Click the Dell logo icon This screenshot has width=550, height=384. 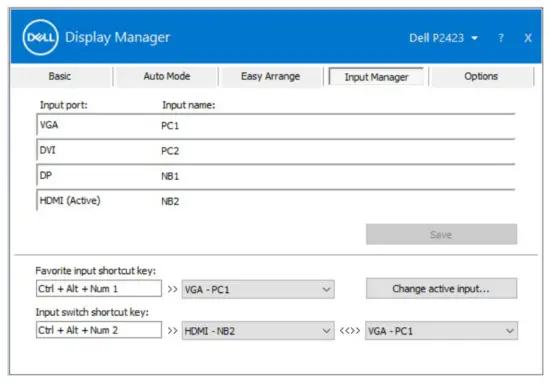(x=40, y=38)
